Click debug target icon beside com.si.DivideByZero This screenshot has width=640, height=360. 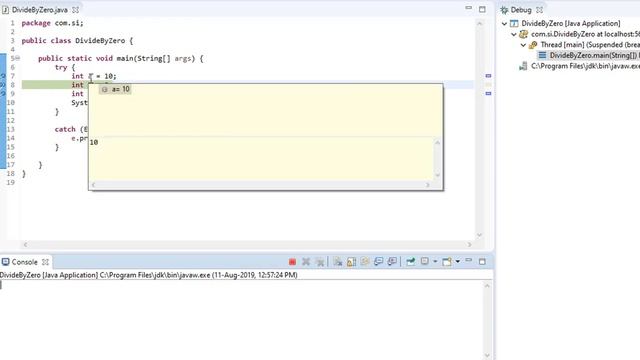pos(524,34)
